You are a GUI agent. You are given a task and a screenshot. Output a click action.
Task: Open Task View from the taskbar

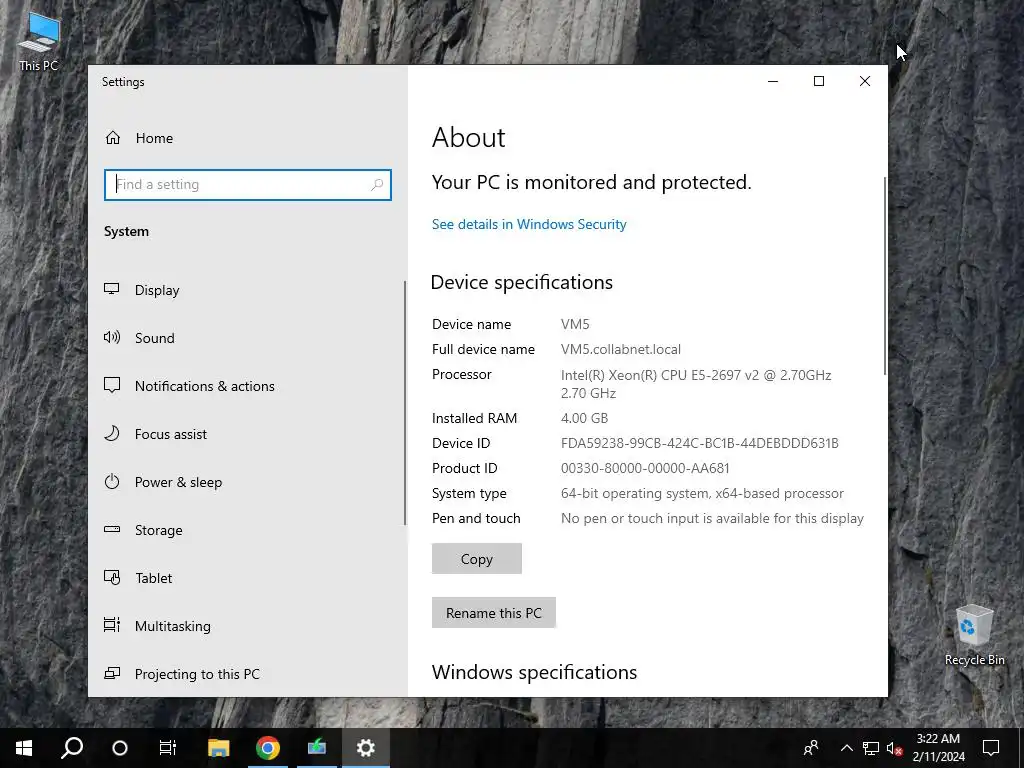(168, 748)
